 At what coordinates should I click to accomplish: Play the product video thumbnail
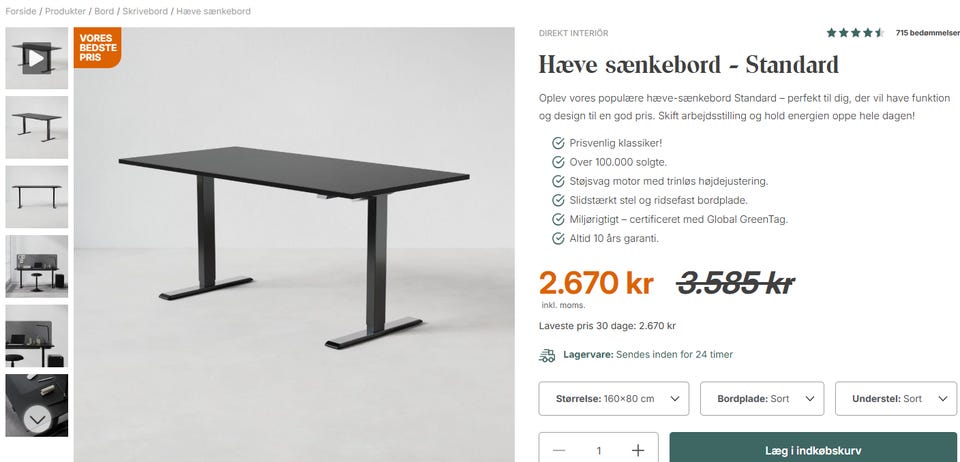click(37, 58)
